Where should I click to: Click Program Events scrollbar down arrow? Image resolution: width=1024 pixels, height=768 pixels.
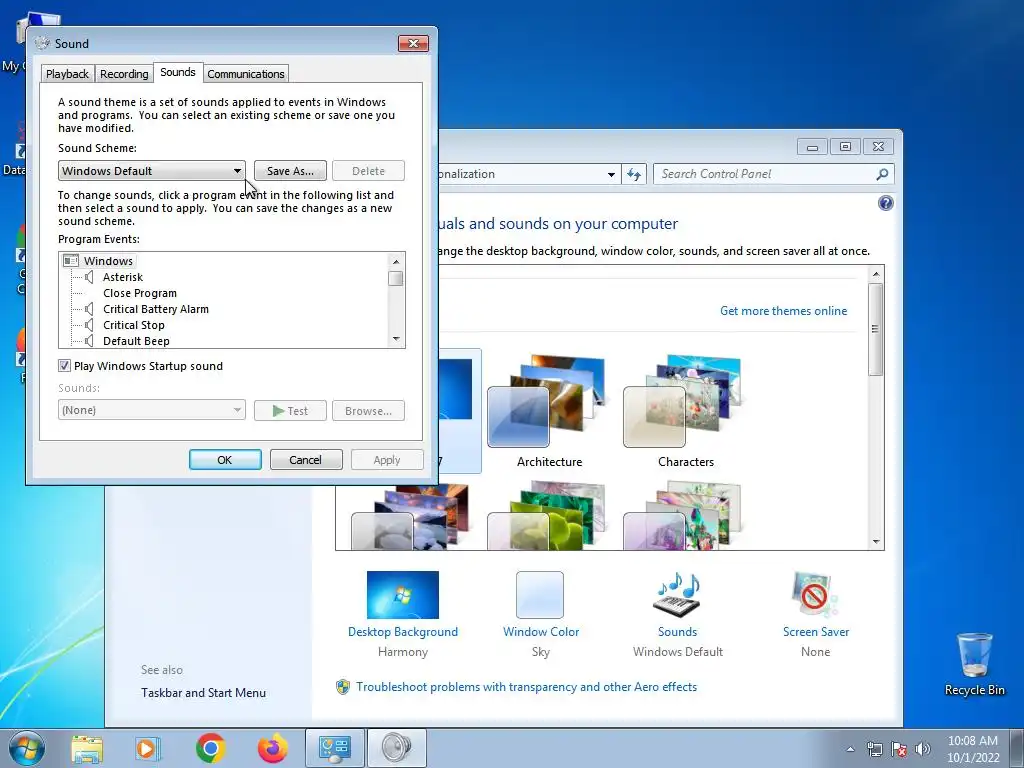click(396, 340)
